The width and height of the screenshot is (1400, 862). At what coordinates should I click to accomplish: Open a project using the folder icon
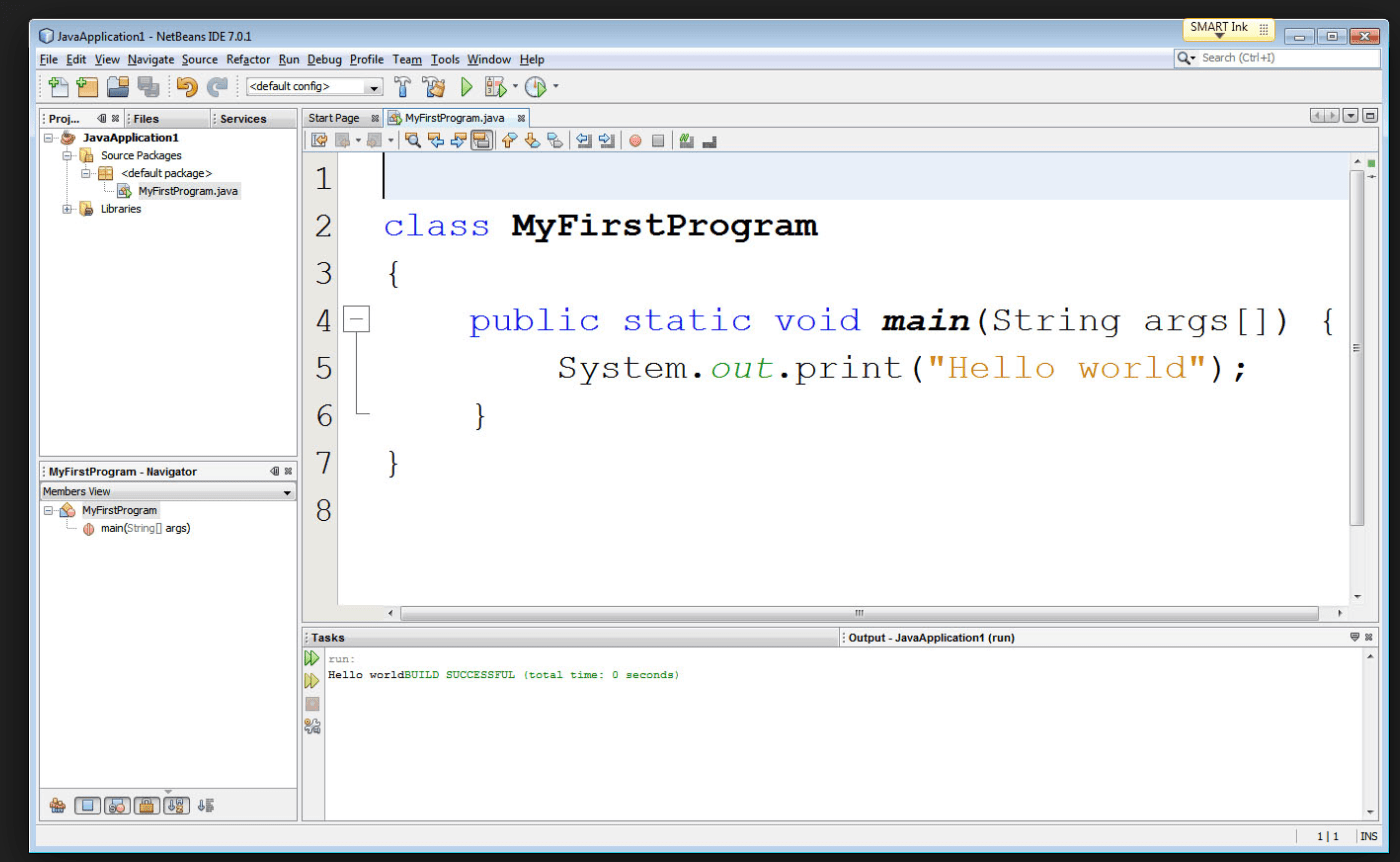click(117, 87)
